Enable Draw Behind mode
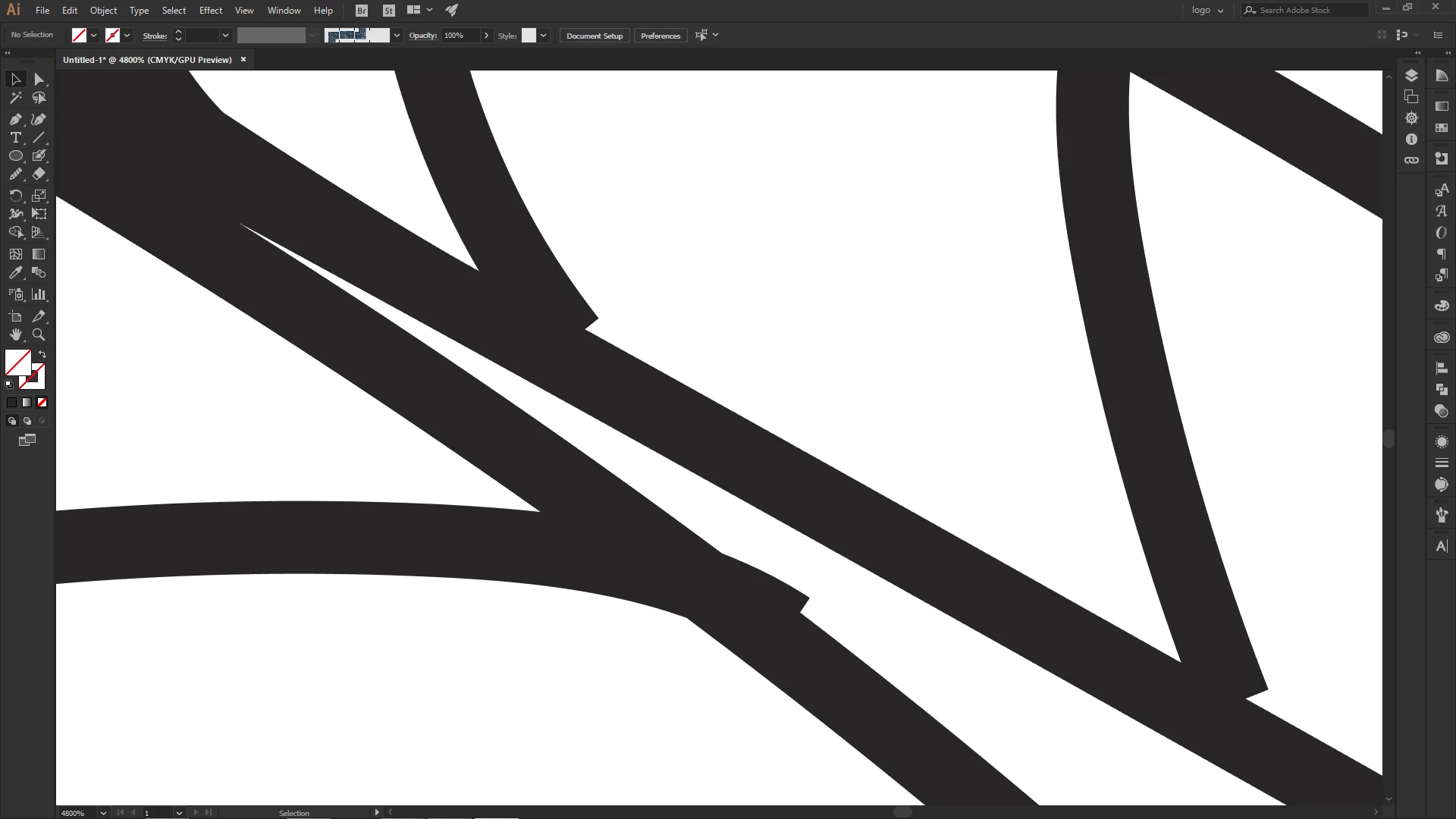1456x819 pixels. (x=27, y=421)
